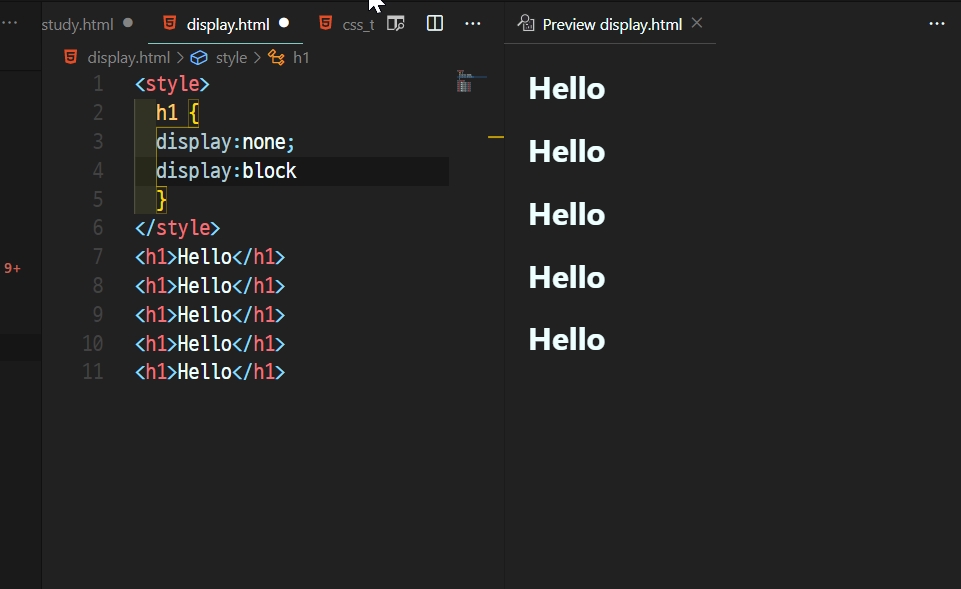
Task: Click the HTML5 icon on css_t tab
Action: coord(325,23)
